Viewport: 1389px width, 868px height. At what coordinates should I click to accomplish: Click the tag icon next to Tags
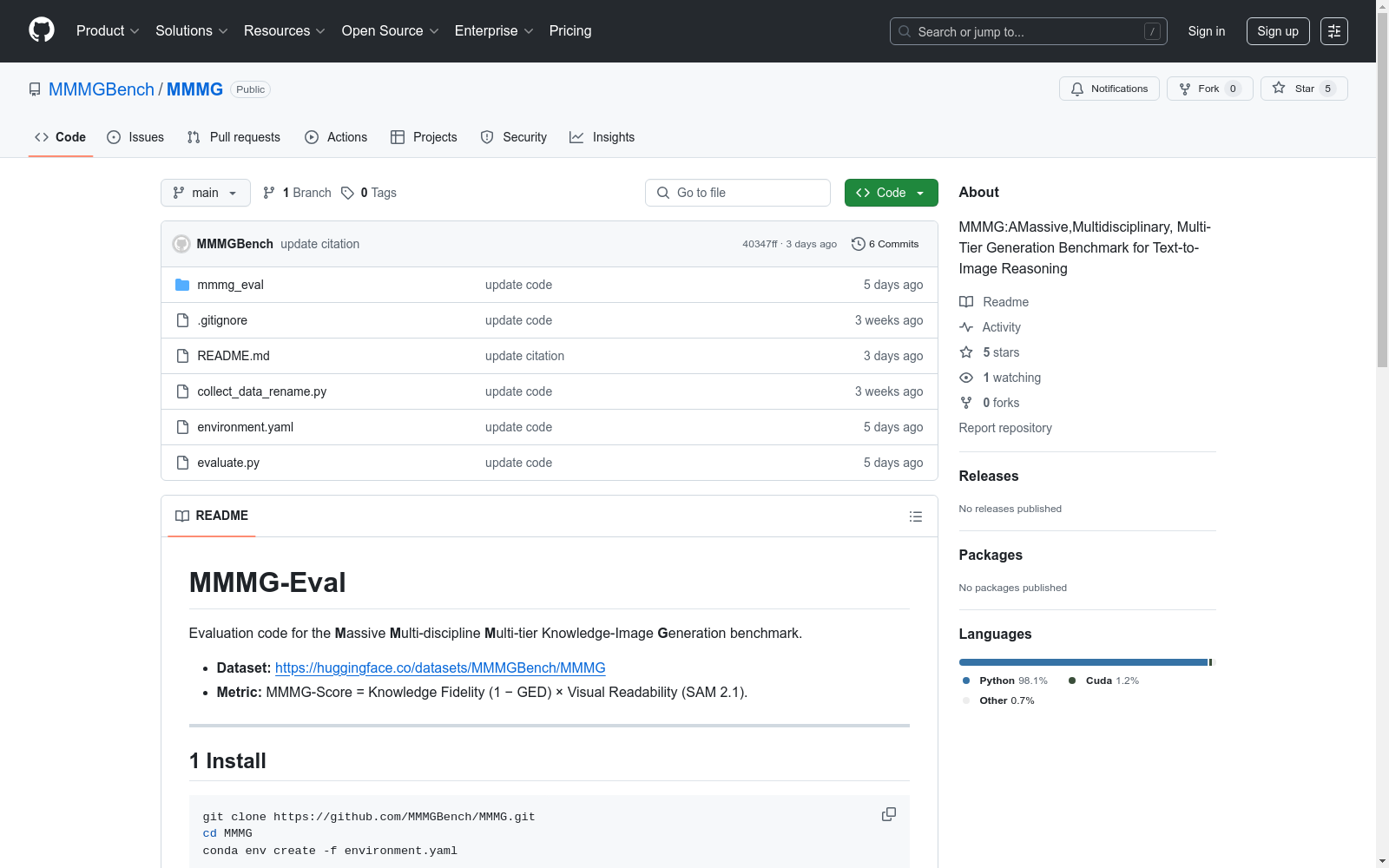coord(347,193)
